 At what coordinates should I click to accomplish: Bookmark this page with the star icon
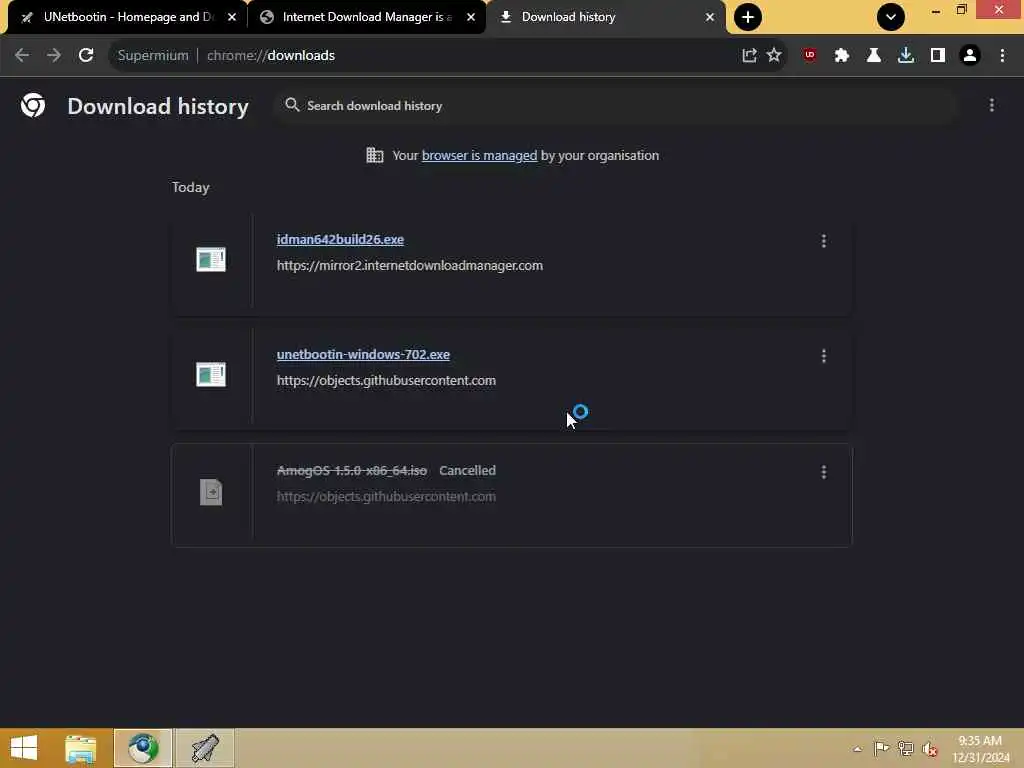pyautogui.click(x=774, y=56)
